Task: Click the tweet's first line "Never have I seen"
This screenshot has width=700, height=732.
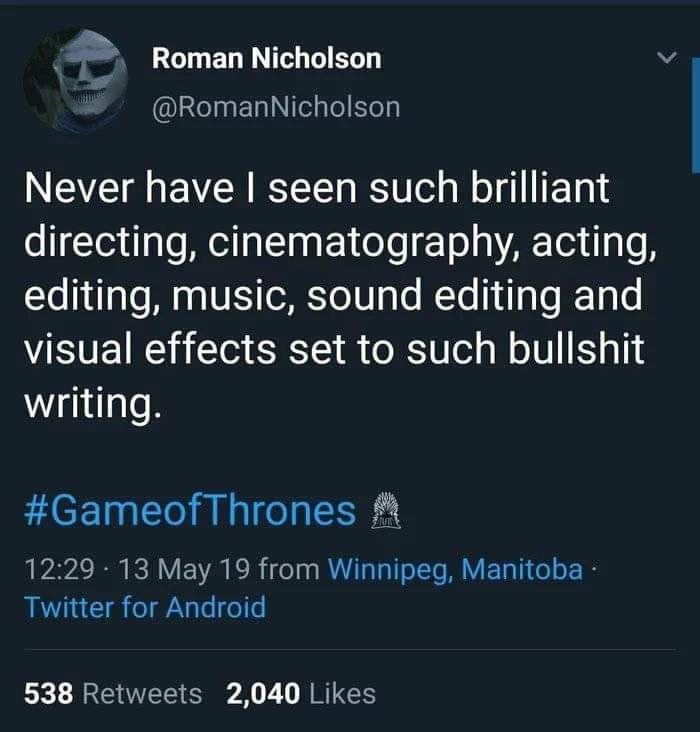Action: pos(190,189)
